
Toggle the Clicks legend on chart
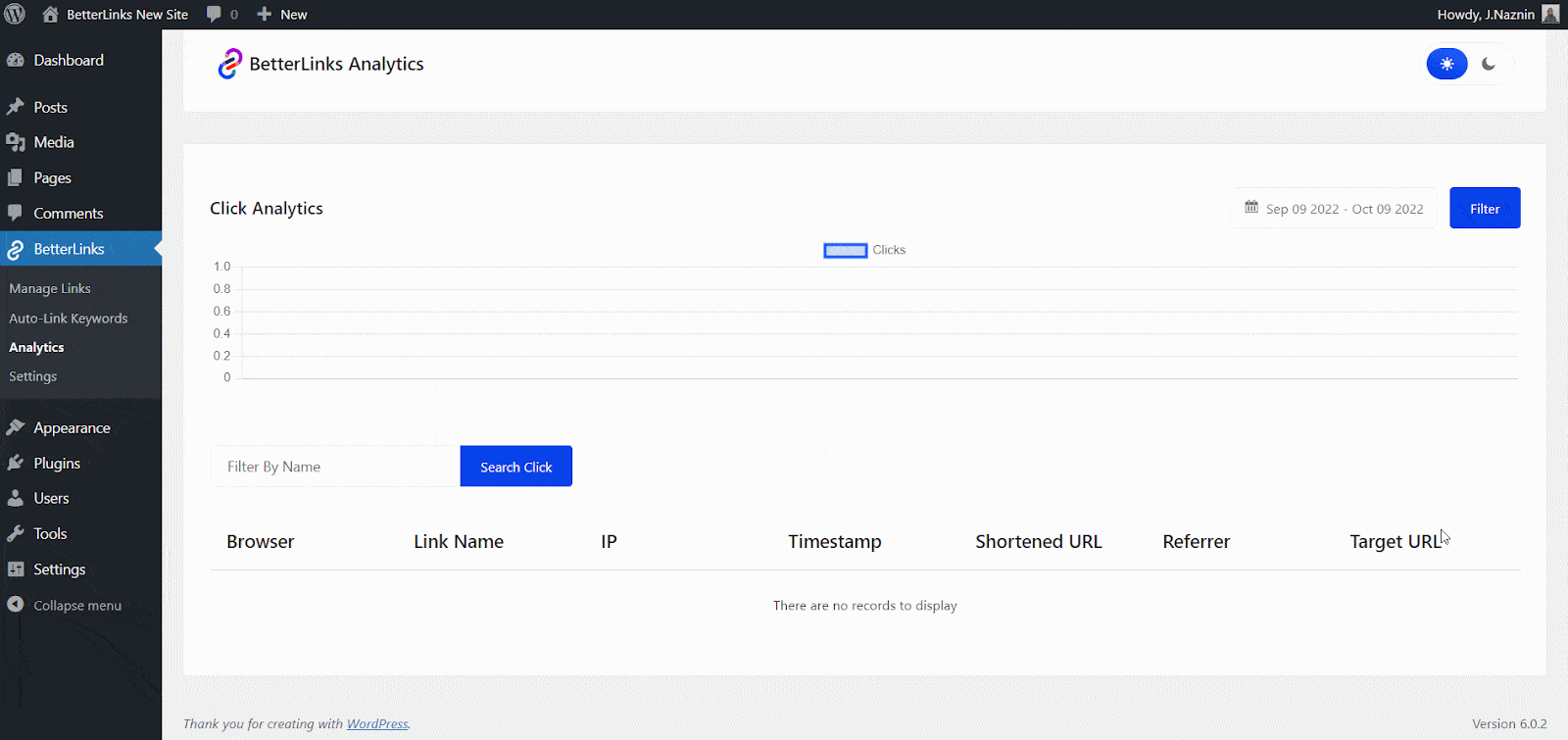pyautogui.click(x=864, y=251)
